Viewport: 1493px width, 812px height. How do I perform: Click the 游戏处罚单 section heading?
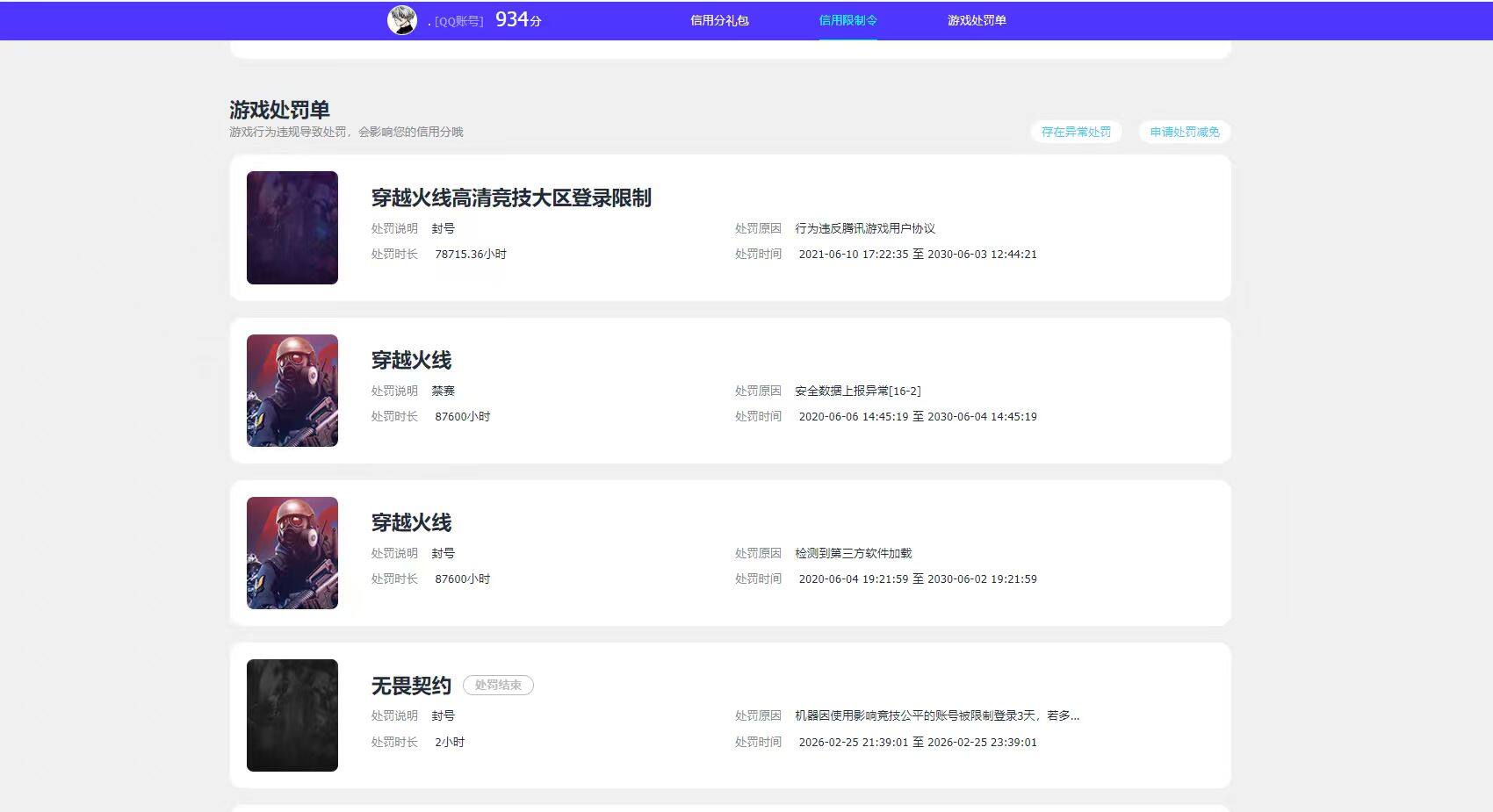pos(279,110)
